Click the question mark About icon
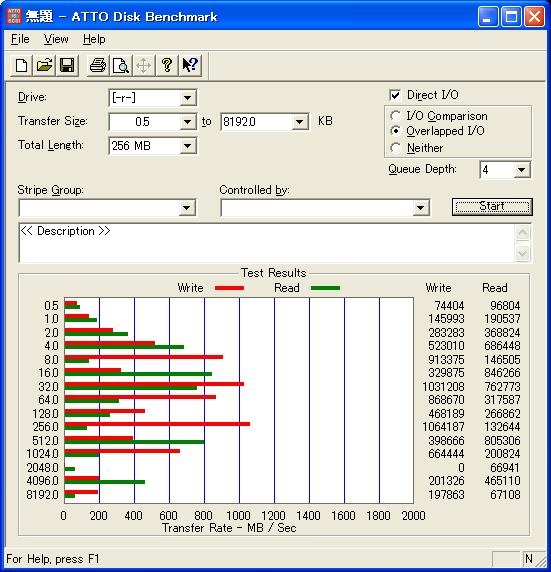This screenshot has width=551, height=572. pyautogui.click(x=167, y=66)
